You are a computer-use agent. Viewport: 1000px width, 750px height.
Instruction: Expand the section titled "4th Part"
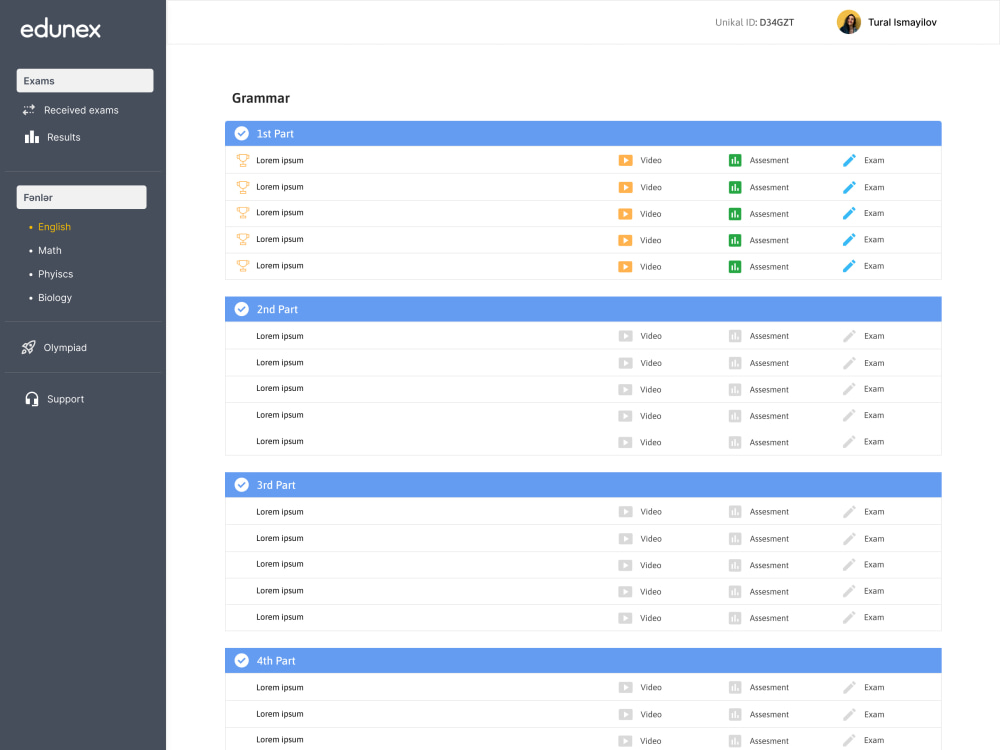pos(583,661)
